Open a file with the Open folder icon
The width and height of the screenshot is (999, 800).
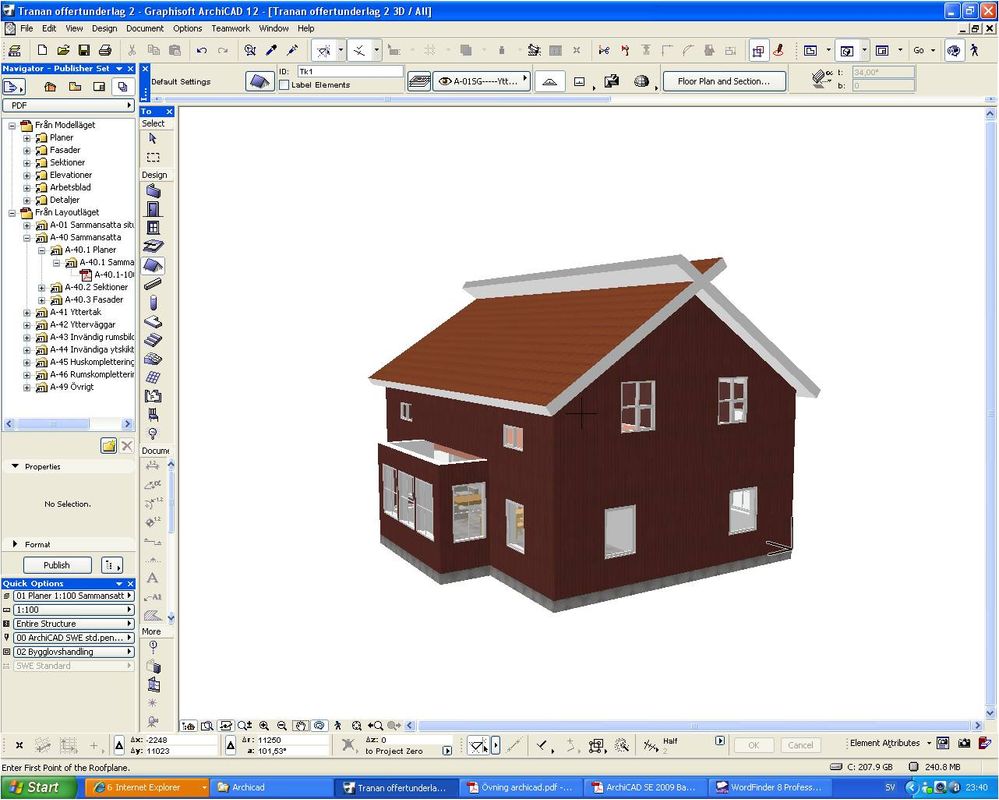(x=63, y=50)
